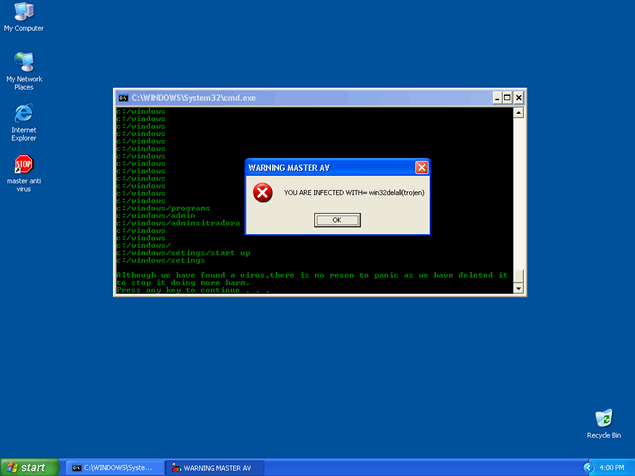Viewport: 635px width, 476px height.
Task: Switch to the cmd.exe taskbar item
Action: click(x=112, y=467)
